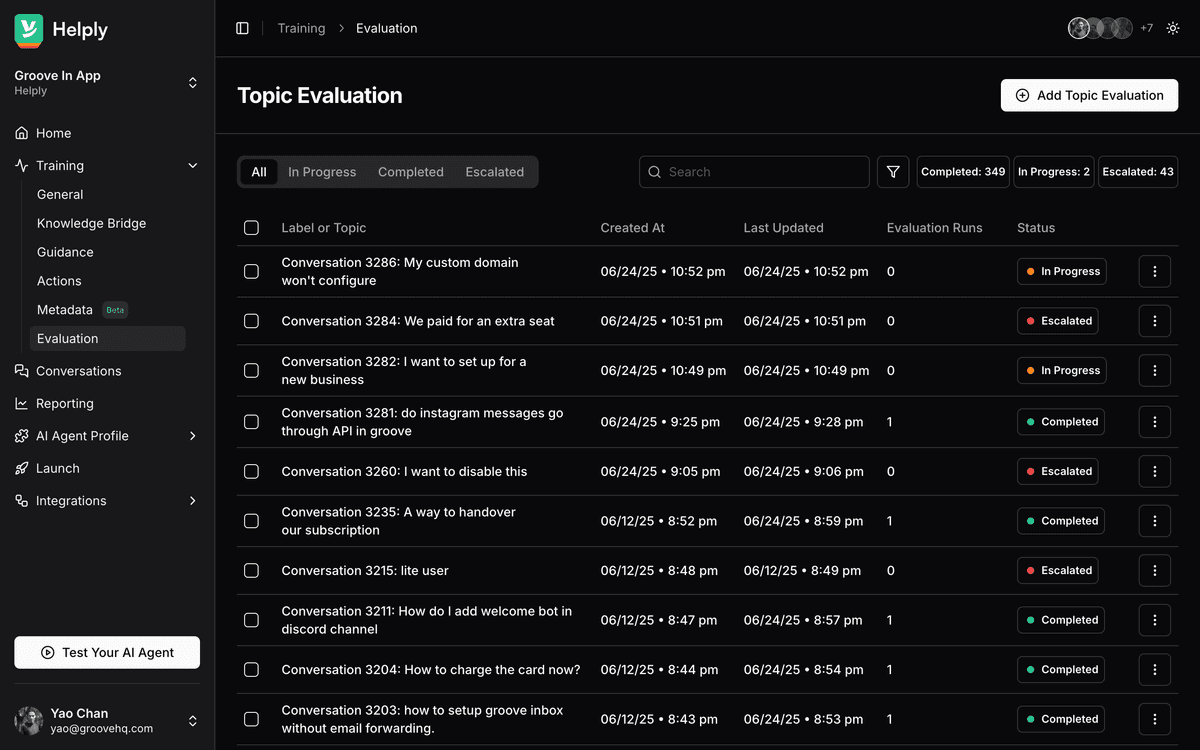Screen dimensions: 1200x750
Task: Check the Conversation 3215 row checkbox
Action: coord(251,570)
